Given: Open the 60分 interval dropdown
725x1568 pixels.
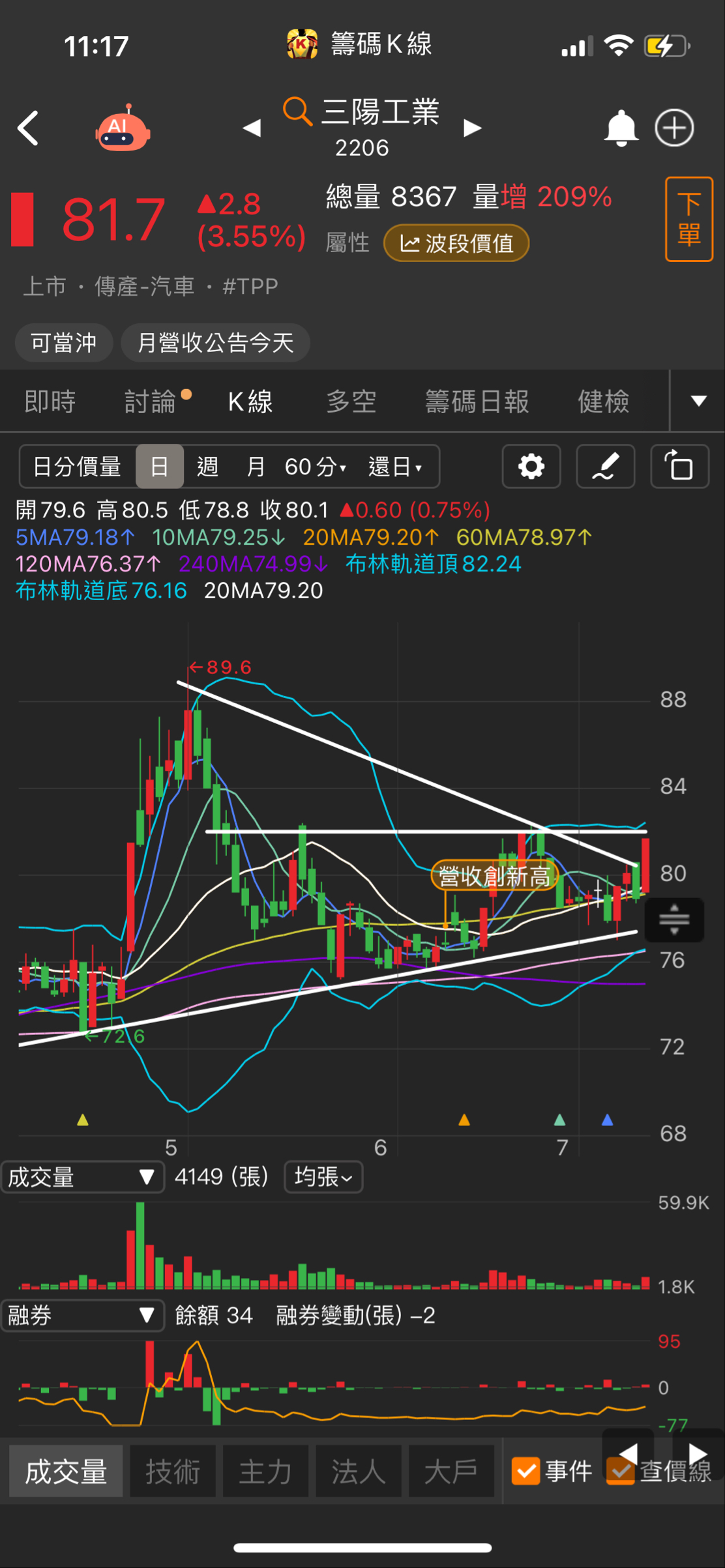Looking at the screenshot, I should (x=316, y=467).
